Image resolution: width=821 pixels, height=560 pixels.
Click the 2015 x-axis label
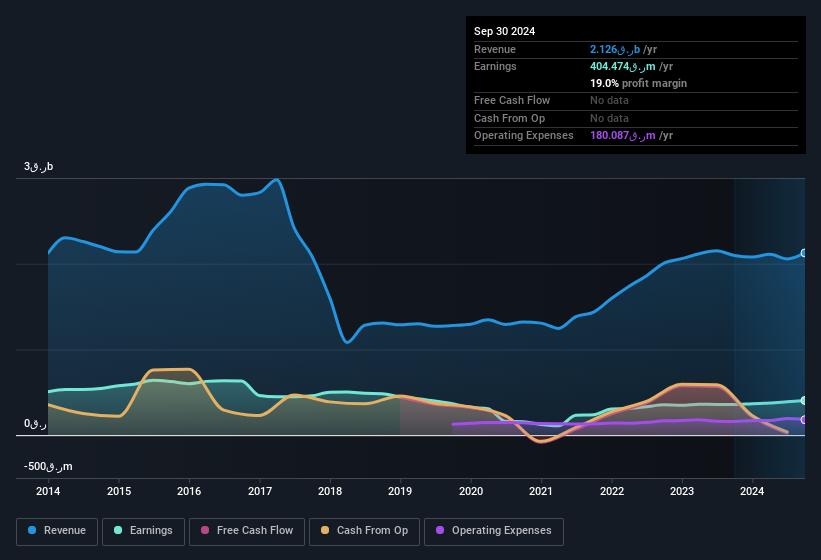[x=119, y=491]
